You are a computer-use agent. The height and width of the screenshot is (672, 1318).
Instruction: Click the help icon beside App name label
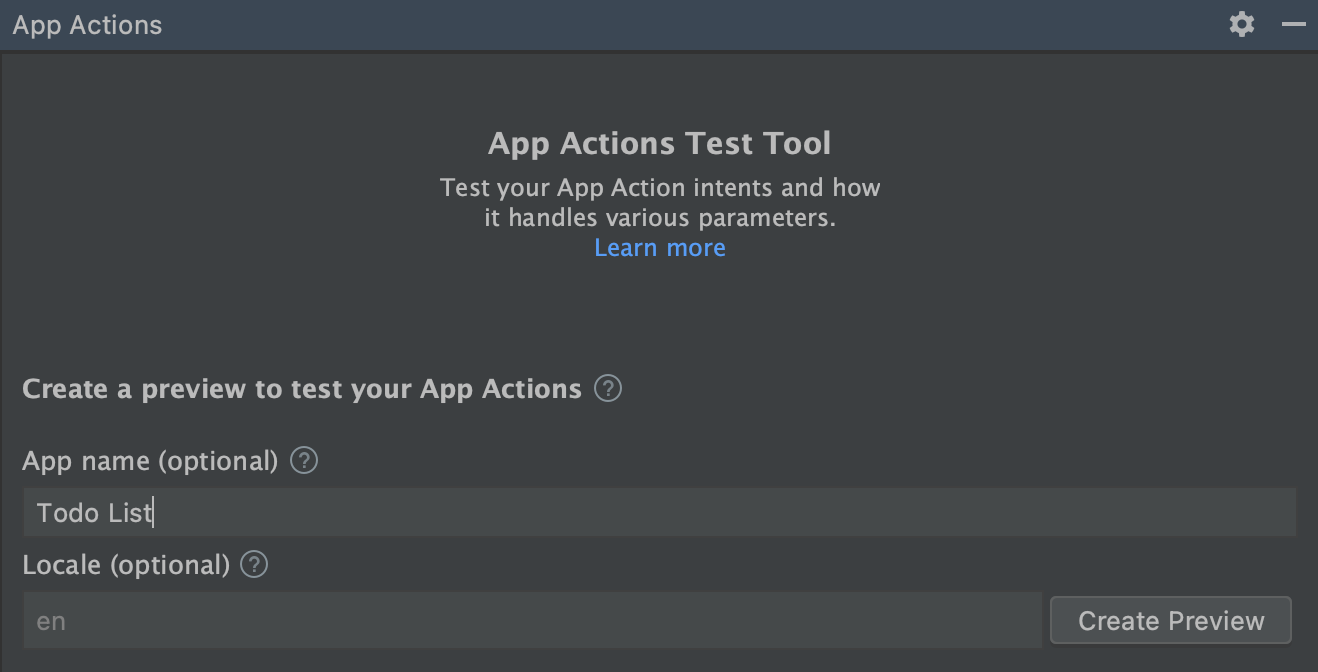(x=302, y=460)
